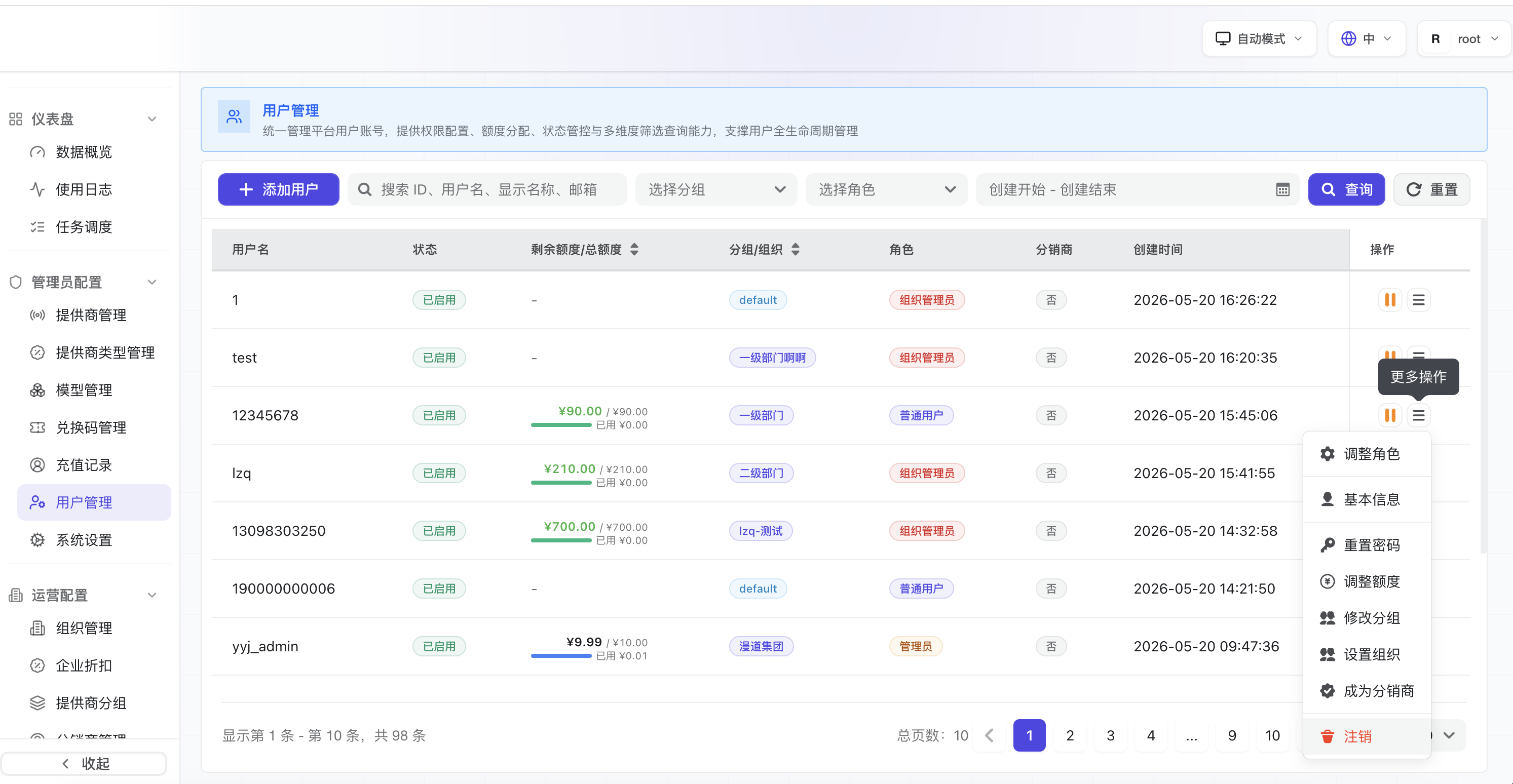
Task: Click the 兑换码管理 ticket icon
Action: tap(37, 427)
